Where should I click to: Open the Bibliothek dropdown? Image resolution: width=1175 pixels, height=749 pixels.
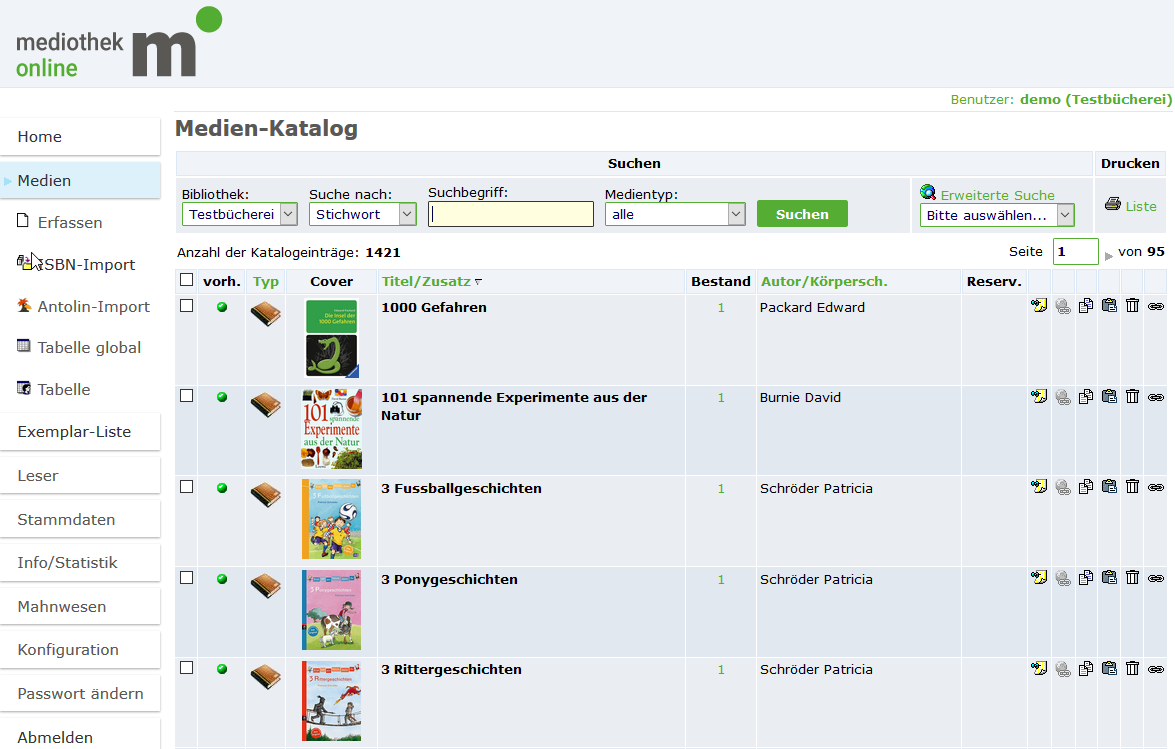pos(240,214)
